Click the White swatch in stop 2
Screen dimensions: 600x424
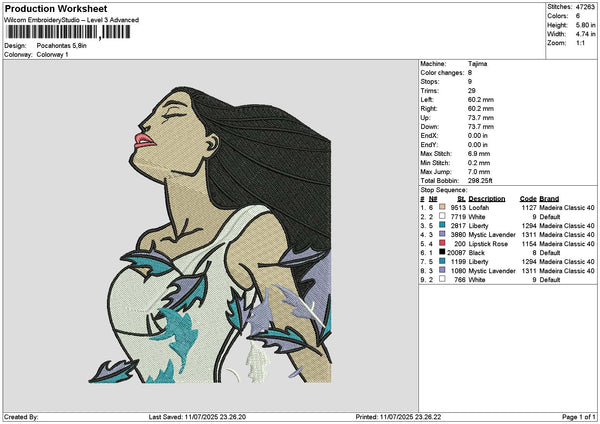[x=440, y=216]
